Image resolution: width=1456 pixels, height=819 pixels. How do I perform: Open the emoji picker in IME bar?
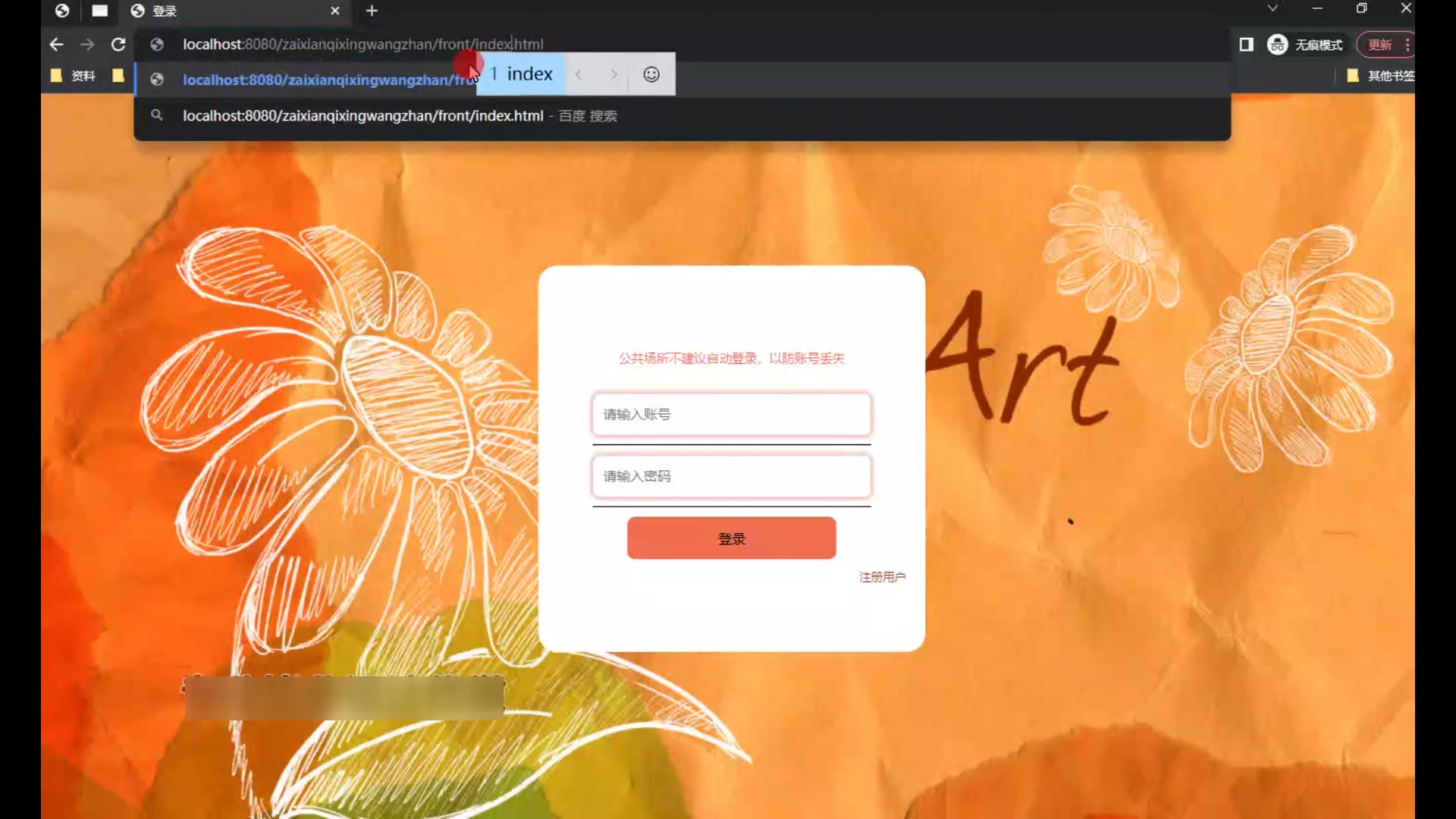651,74
